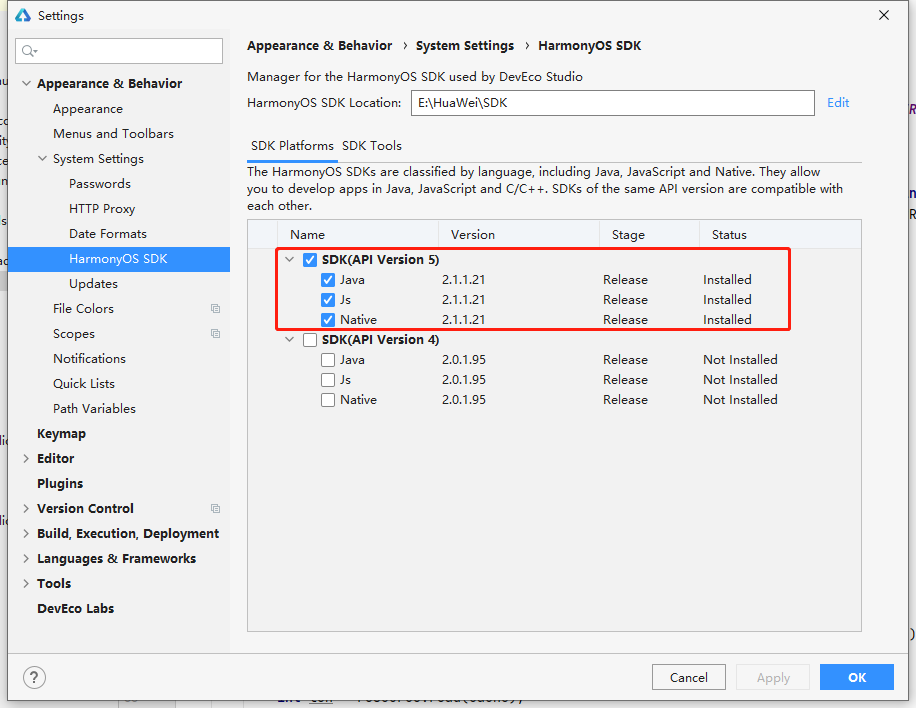Open DevEco Labs settings
The height and width of the screenshot is (708, 916).
[75, 609]
